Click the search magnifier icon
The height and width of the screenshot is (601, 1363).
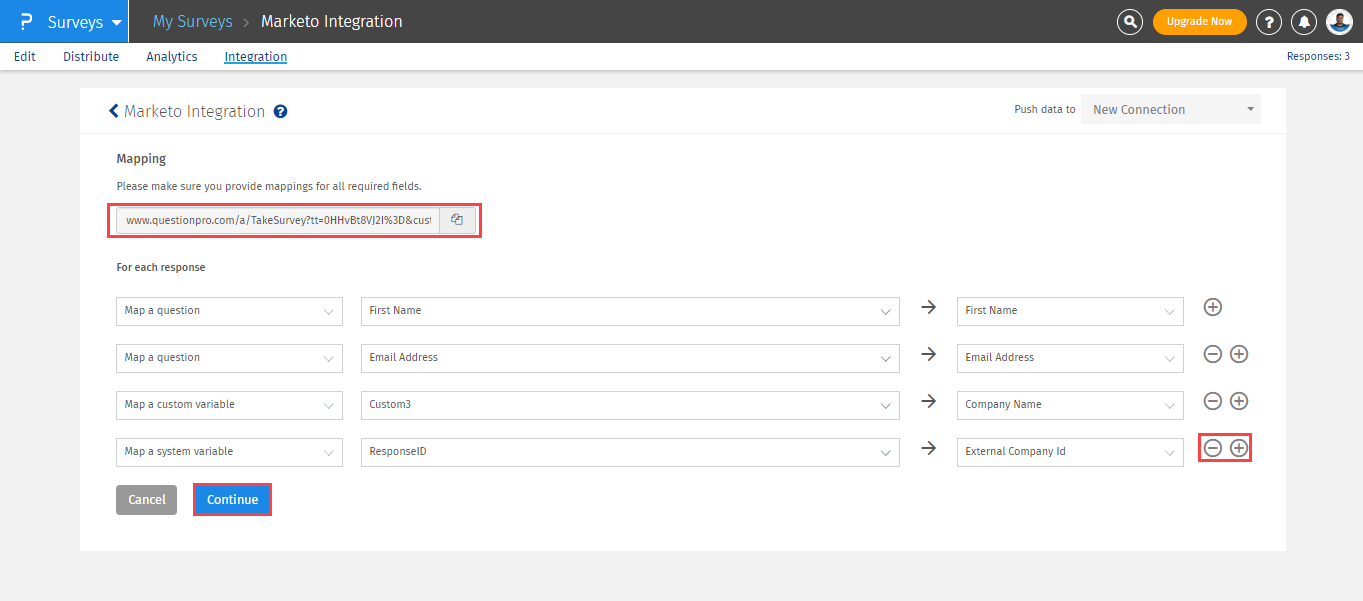(1130, 21)
